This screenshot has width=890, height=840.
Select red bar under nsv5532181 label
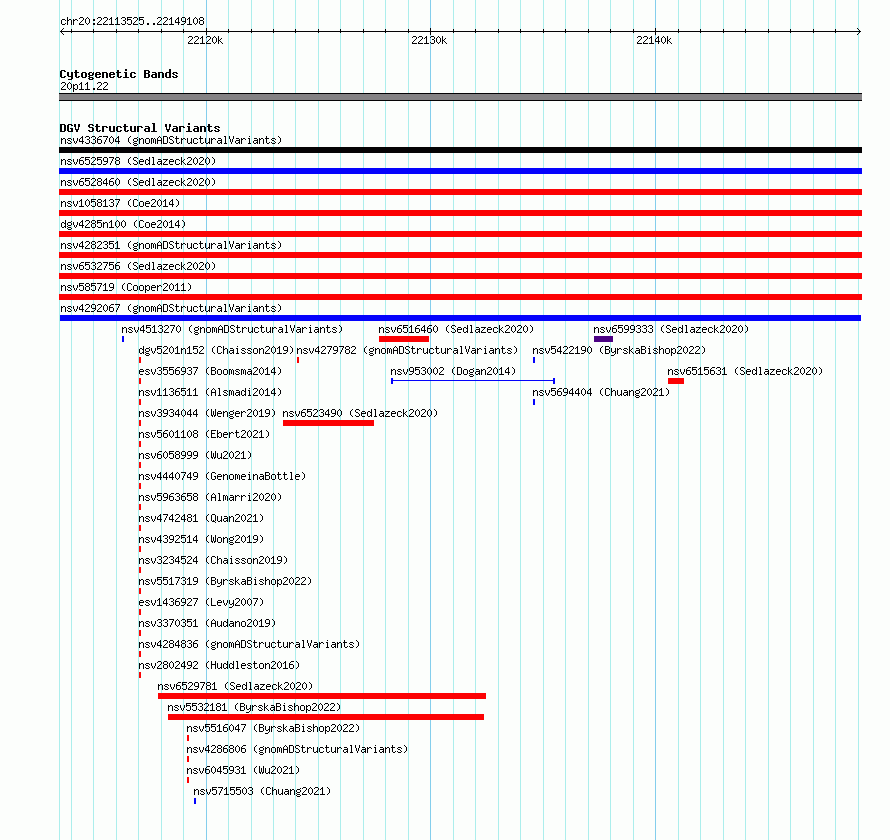(x=326, y=717)
